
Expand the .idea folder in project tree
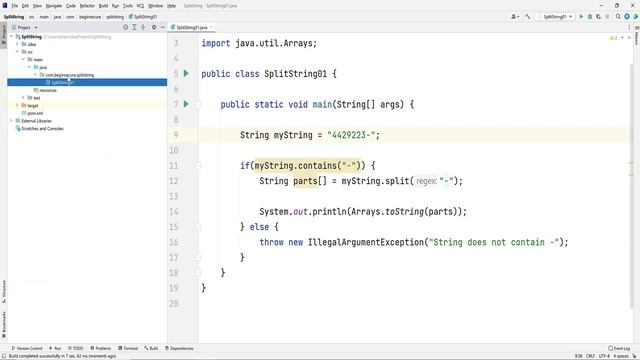coord(18,44)
